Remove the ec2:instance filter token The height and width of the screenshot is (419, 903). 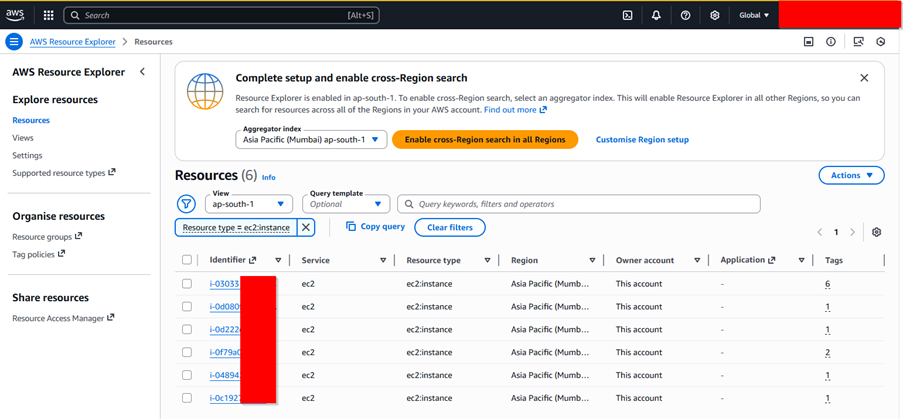pyautogui.click(x=306, y=227)
